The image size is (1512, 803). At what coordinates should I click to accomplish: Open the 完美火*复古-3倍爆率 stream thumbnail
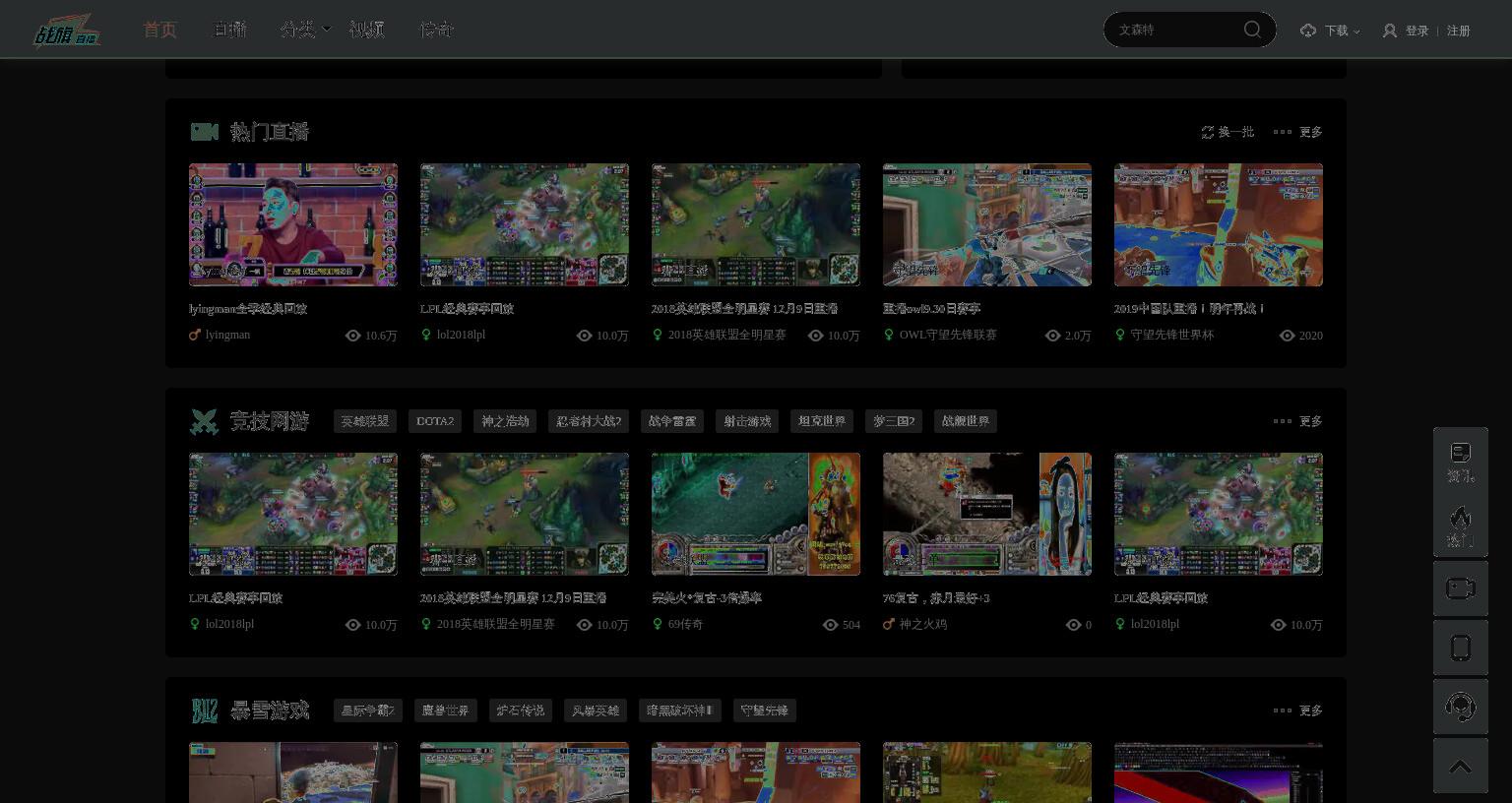(756, 515)
